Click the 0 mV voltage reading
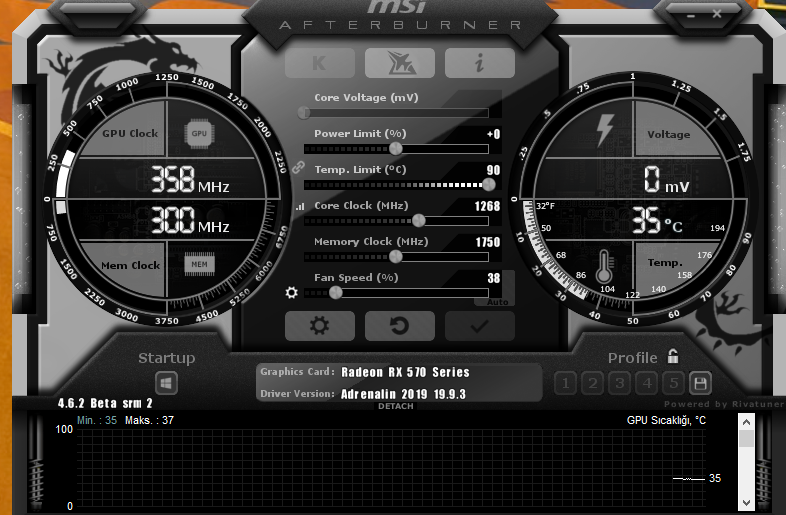 click(x=667, y=180)
